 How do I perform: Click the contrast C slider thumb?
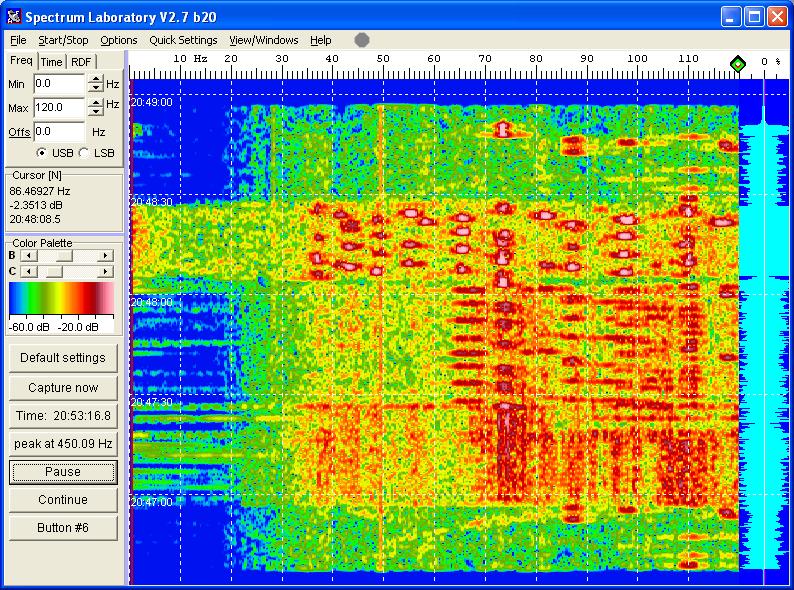[54, 272]
